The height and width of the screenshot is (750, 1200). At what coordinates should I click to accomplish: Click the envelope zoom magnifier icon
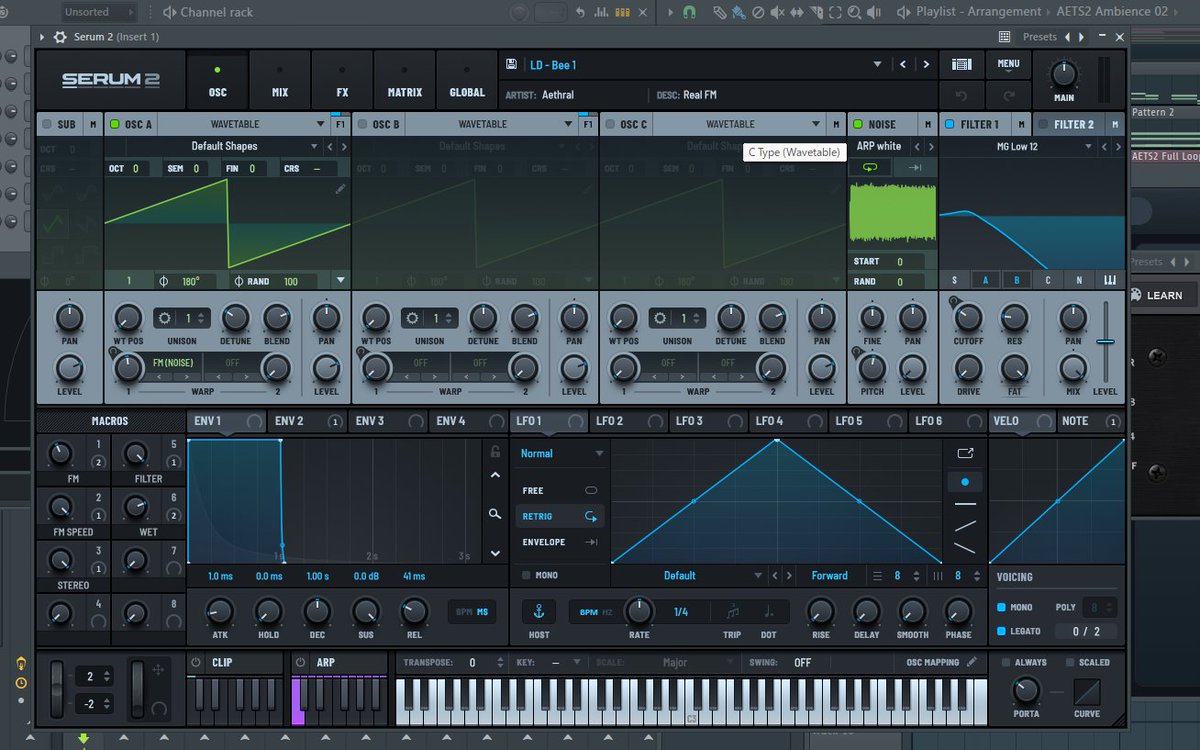495,514
